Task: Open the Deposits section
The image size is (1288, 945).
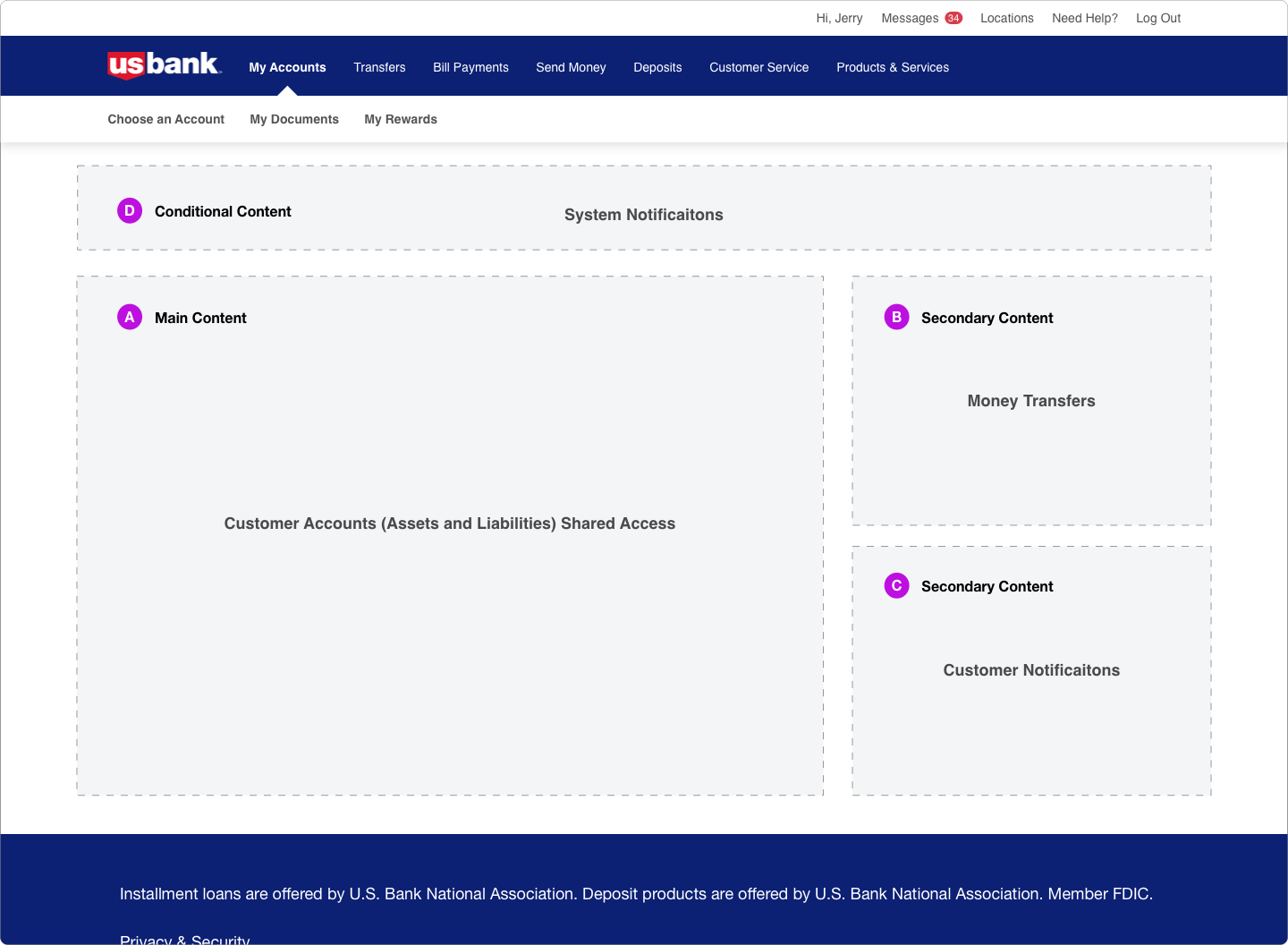Action: click(657, 67)
